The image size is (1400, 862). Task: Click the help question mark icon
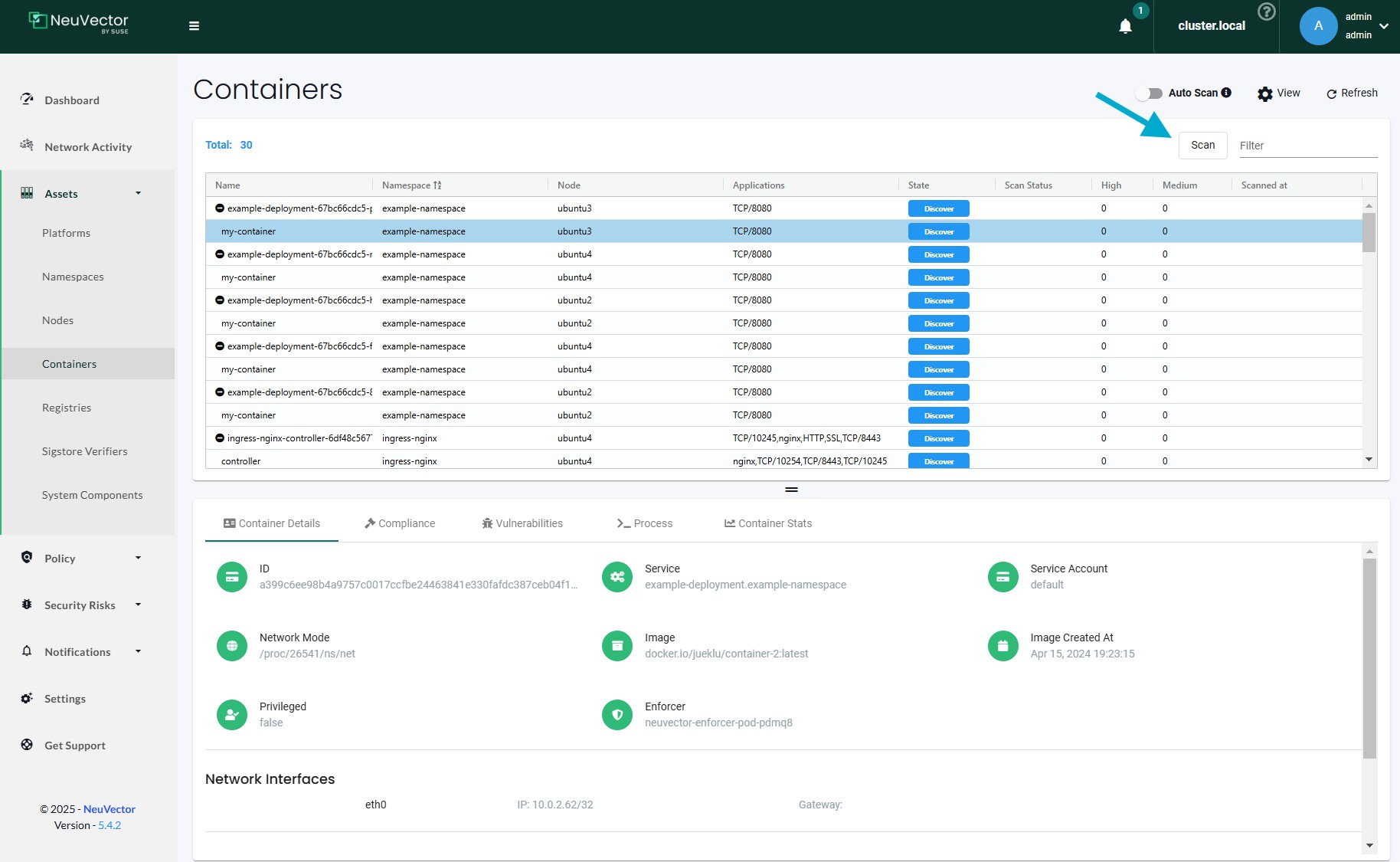pyautogui.click(x=1266, y=11)
